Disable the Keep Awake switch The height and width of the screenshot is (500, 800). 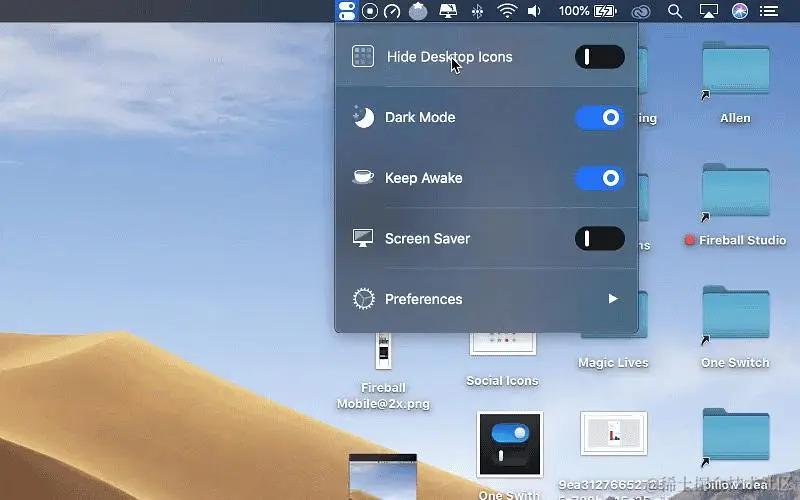point(599,178)
